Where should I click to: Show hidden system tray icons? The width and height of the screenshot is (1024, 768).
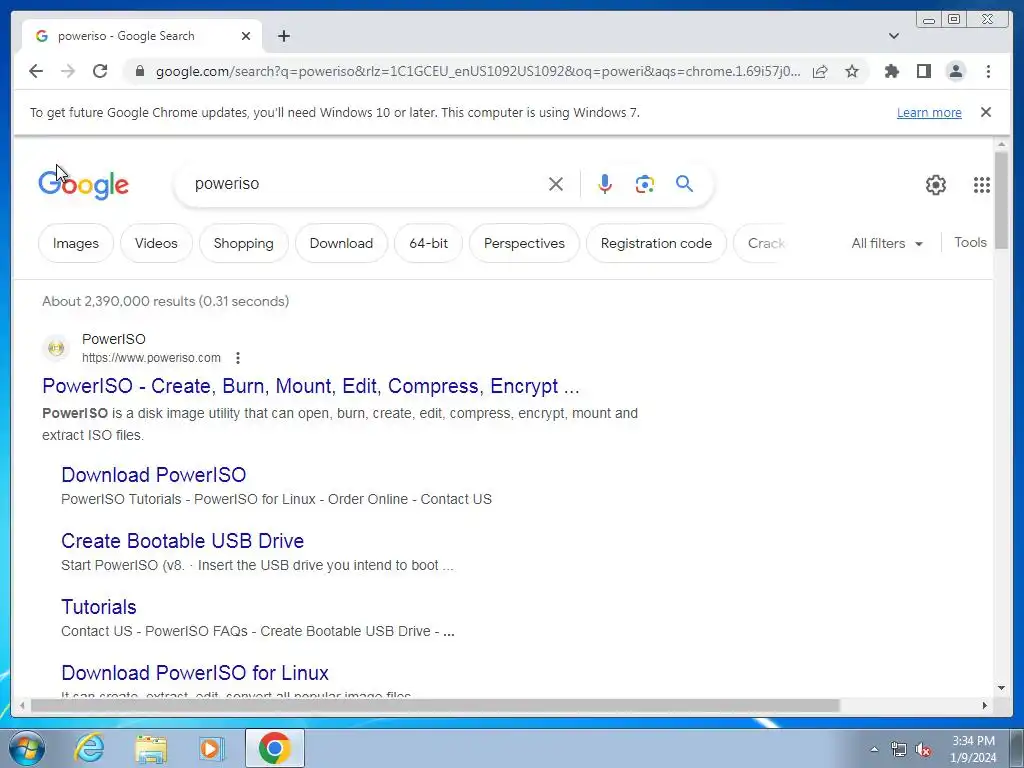coord(874,749)
